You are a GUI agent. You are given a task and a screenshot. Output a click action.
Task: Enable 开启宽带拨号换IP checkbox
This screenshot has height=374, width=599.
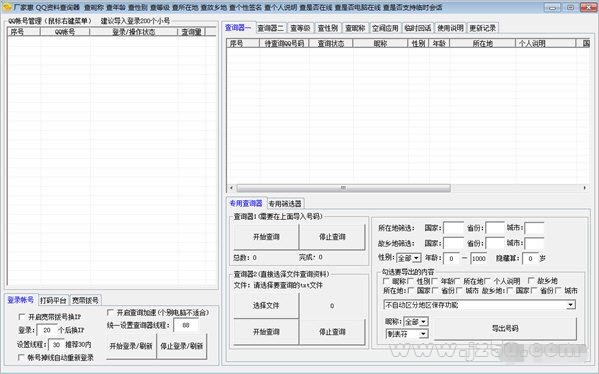point(21,317)
